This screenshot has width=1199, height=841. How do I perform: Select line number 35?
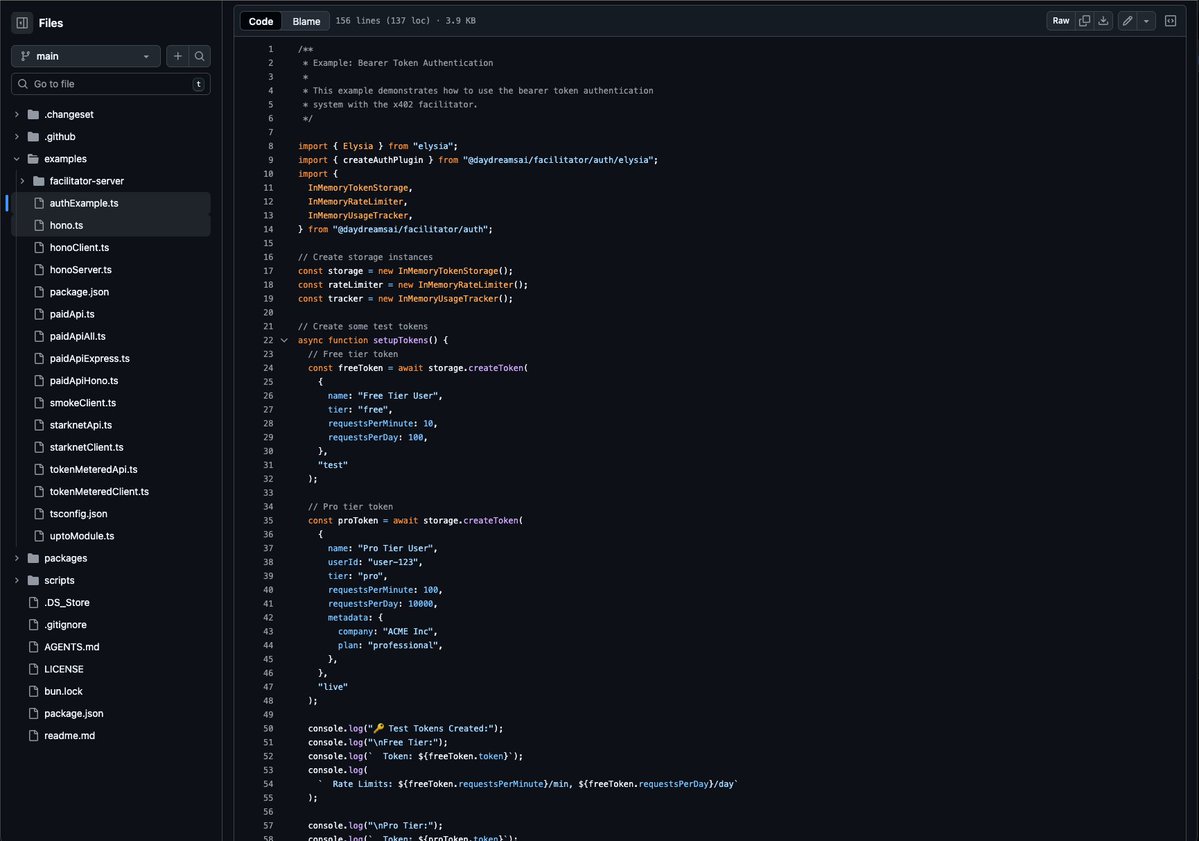point(268,521)
